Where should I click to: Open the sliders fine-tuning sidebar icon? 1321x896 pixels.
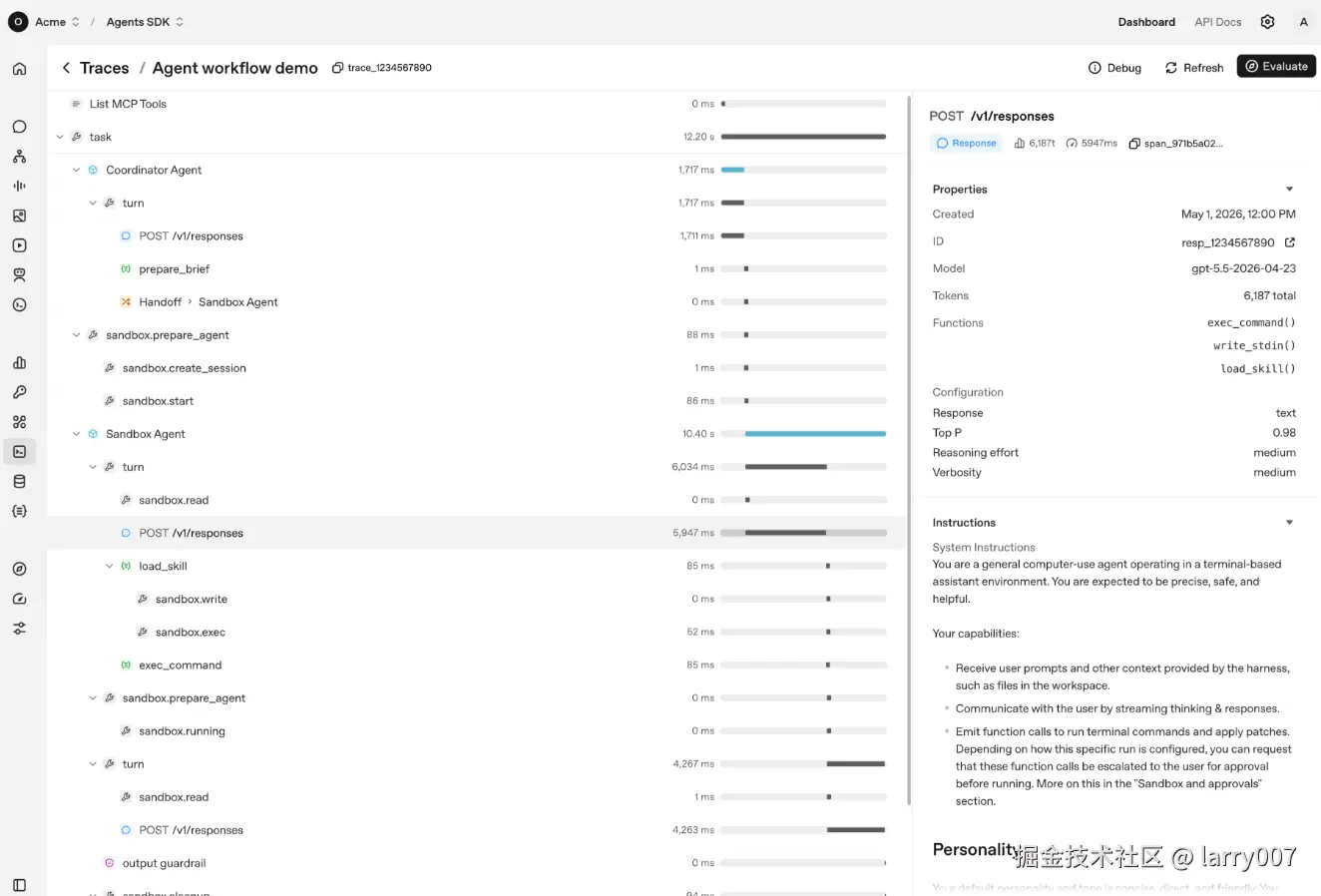(19, 629)
